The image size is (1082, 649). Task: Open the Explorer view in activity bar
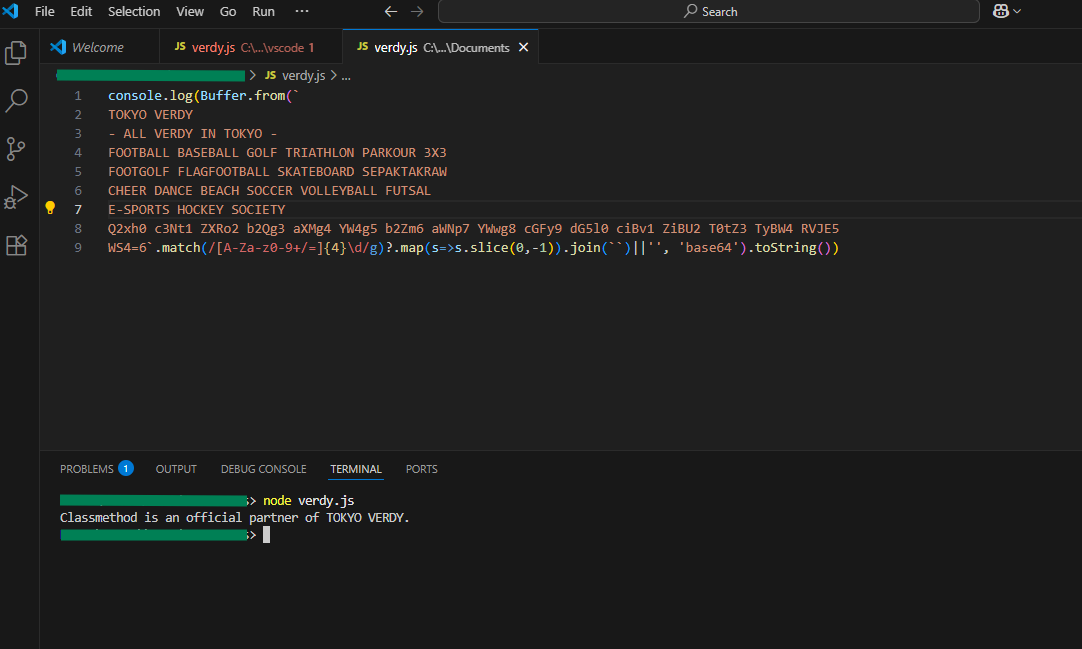(x=16, y=53)
